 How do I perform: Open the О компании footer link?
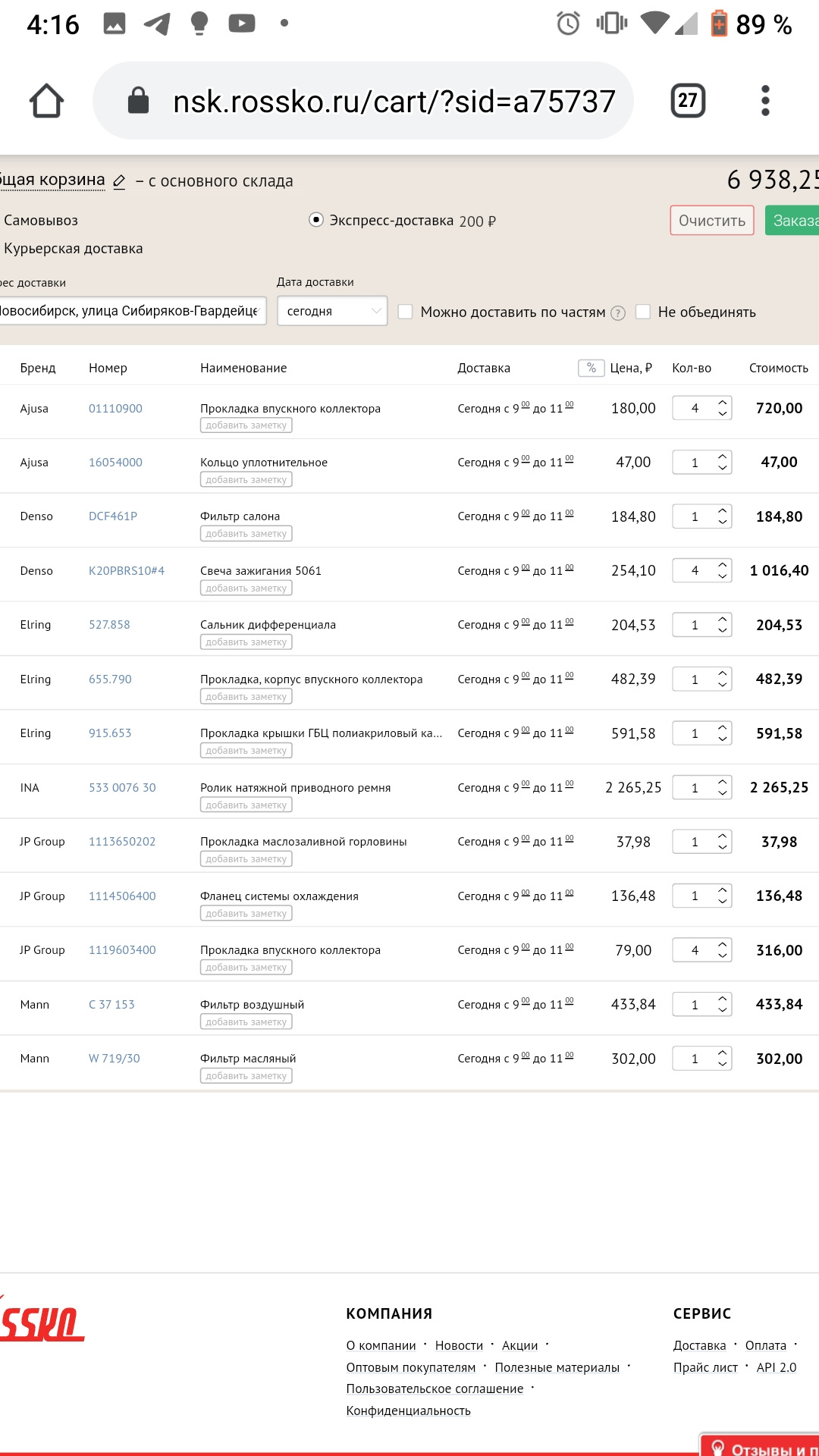pos(381,1345)
